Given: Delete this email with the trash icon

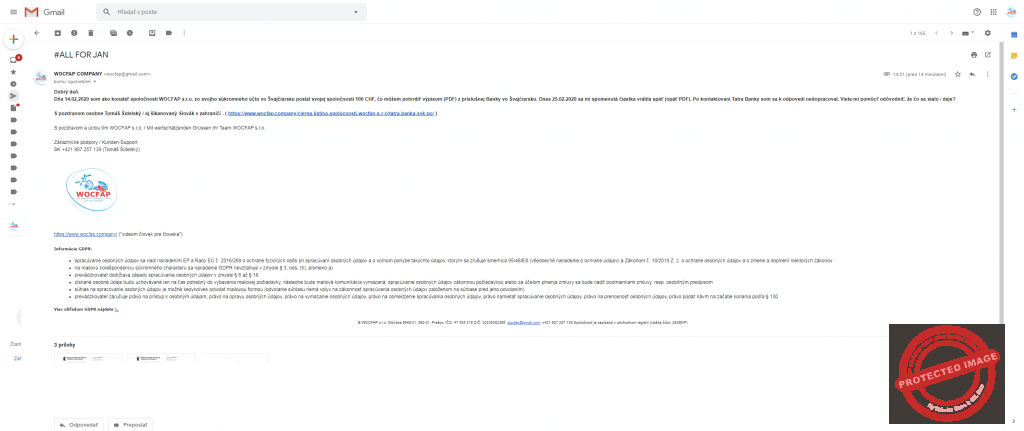Looking at the screenshot, I should [x=90, y=33].
